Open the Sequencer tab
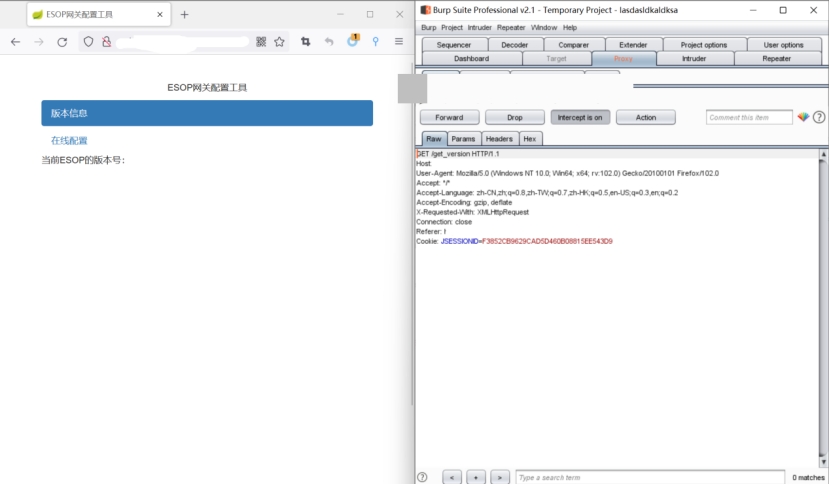830x485 pixels. coord(454,45)
